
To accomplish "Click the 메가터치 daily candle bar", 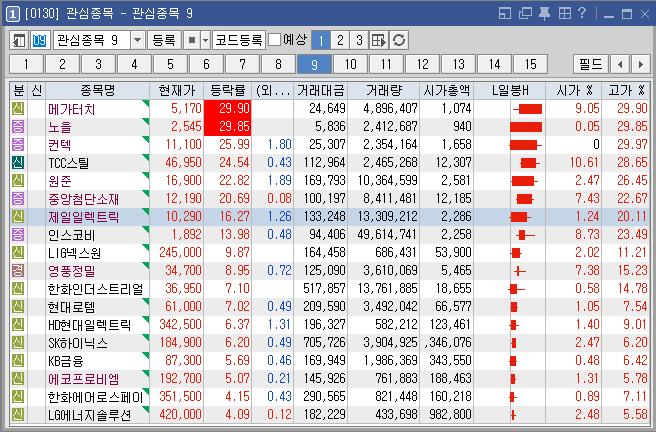I will pyautogui.click(x=528, y=109).
